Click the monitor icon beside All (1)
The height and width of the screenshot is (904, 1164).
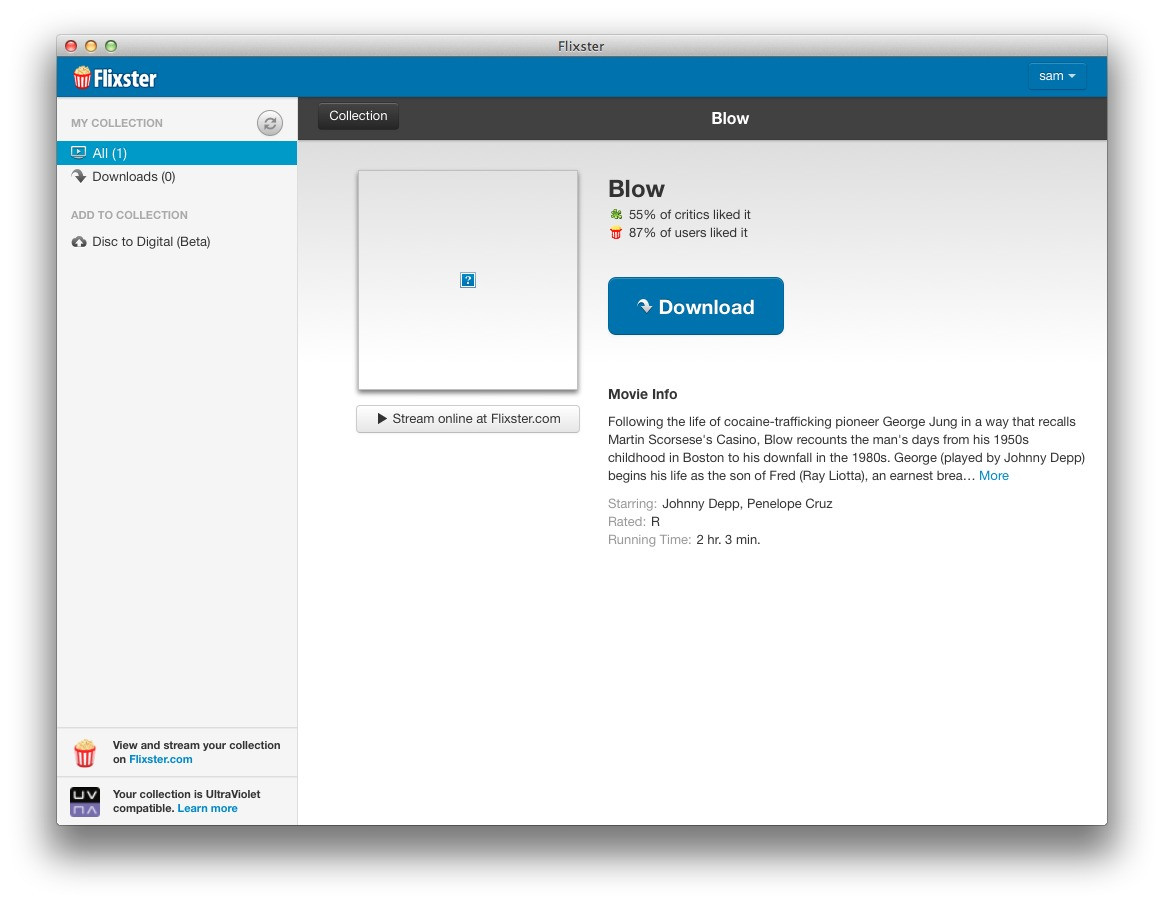coord(78,152)
